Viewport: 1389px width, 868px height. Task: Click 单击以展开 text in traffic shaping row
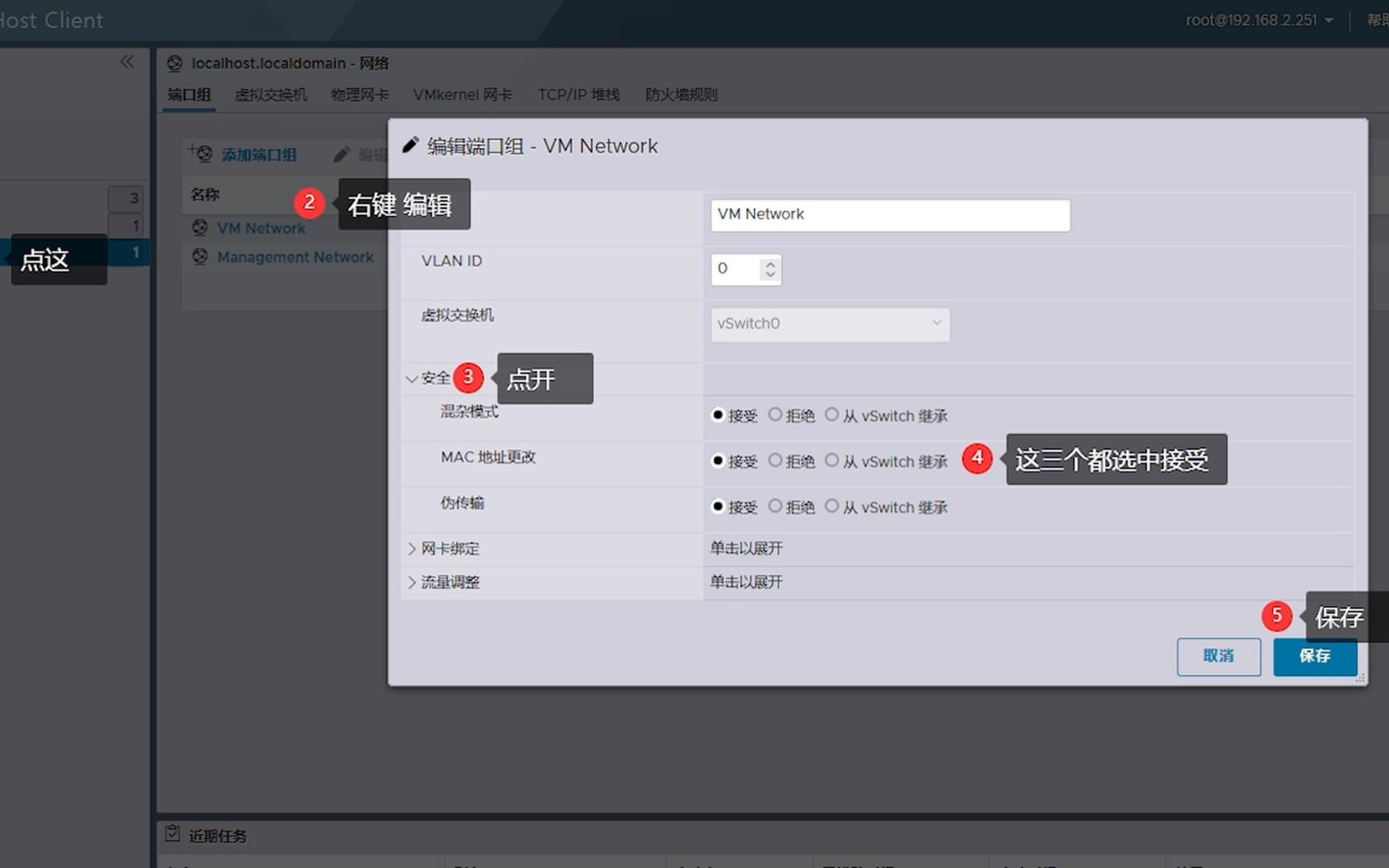tap(746, 583)
